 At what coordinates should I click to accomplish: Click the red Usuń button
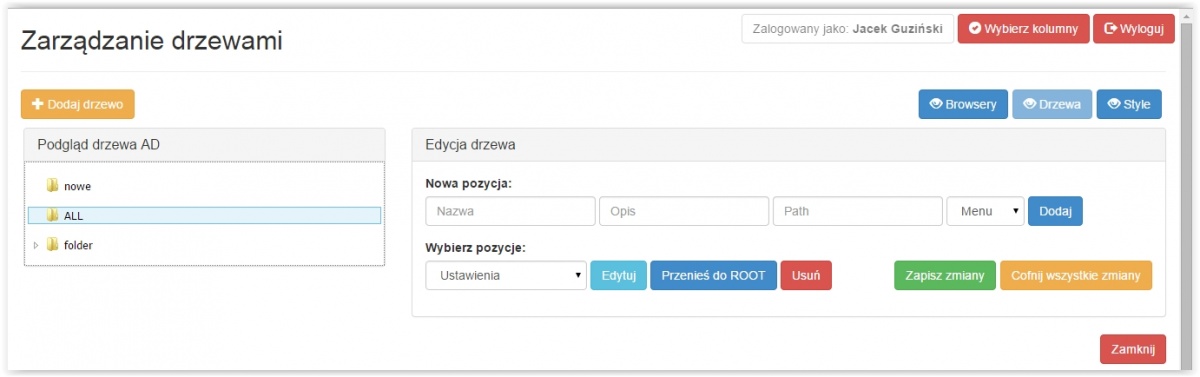(806, 275)
